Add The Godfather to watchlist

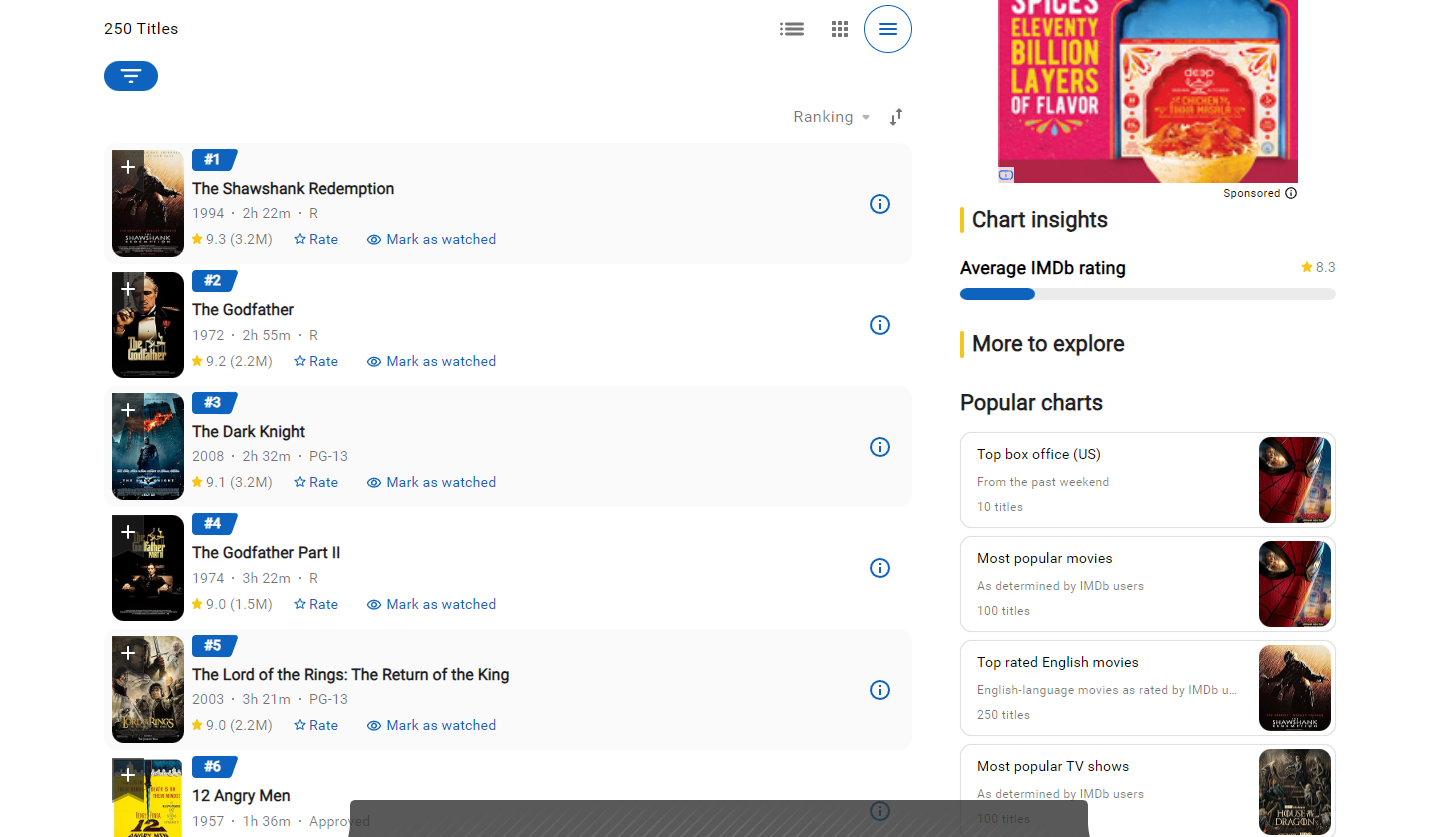pos(128,289)
